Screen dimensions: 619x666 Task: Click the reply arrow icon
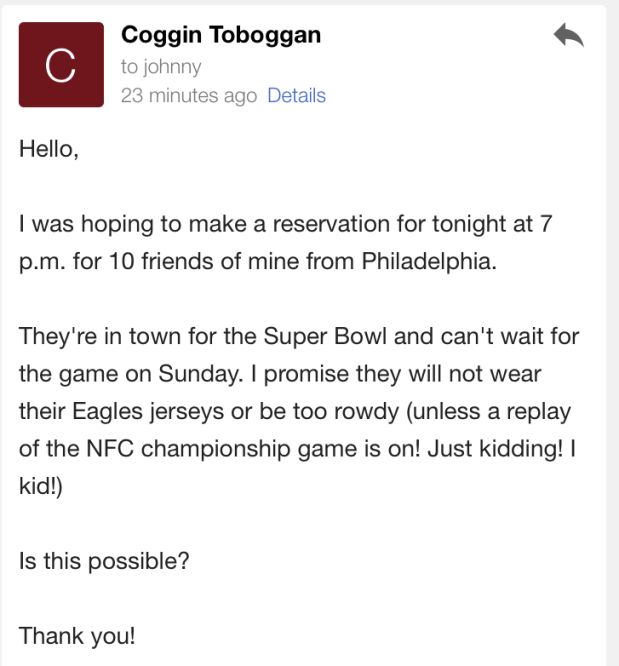point(568,37)
